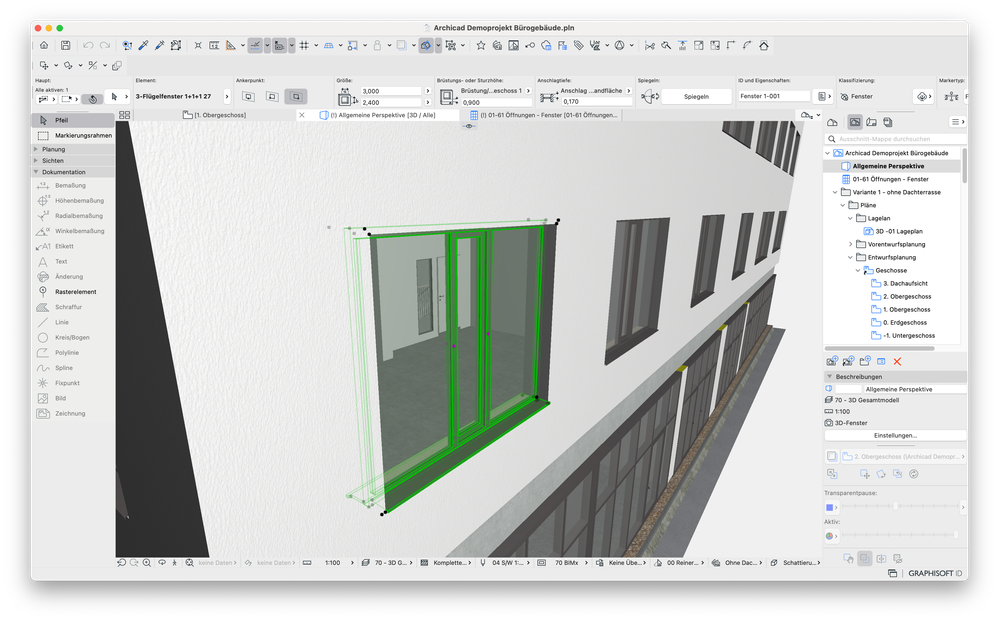
Task: Click the blue Transparentpause color swatch
Action: (x=830, y=508)
